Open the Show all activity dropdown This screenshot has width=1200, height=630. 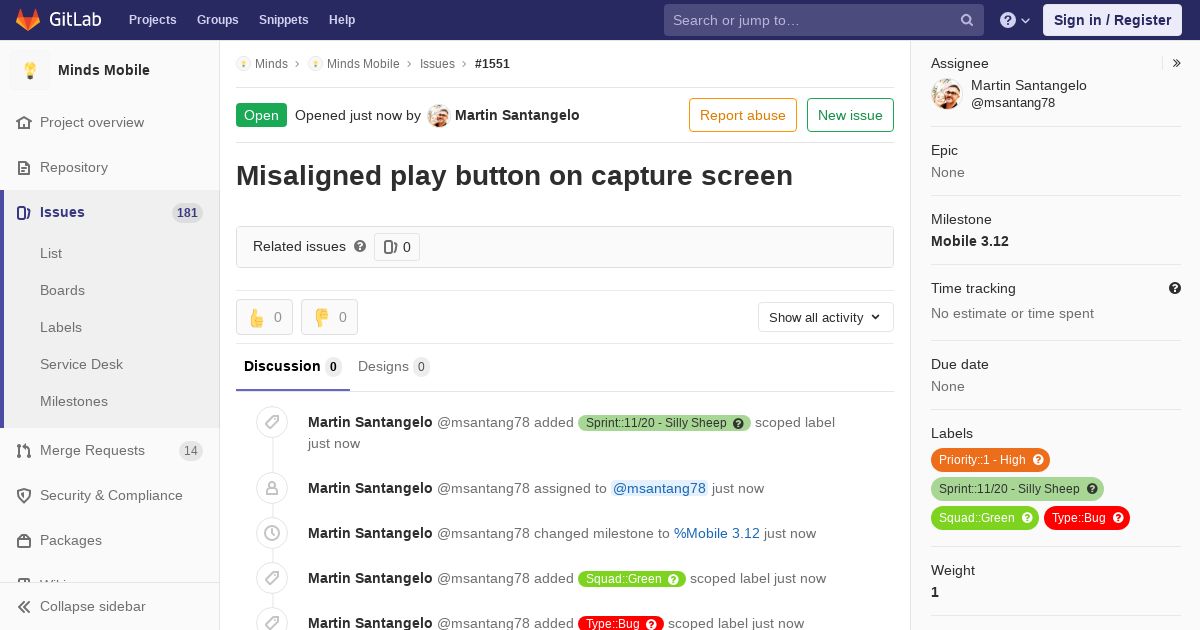(x=826, y=317)
